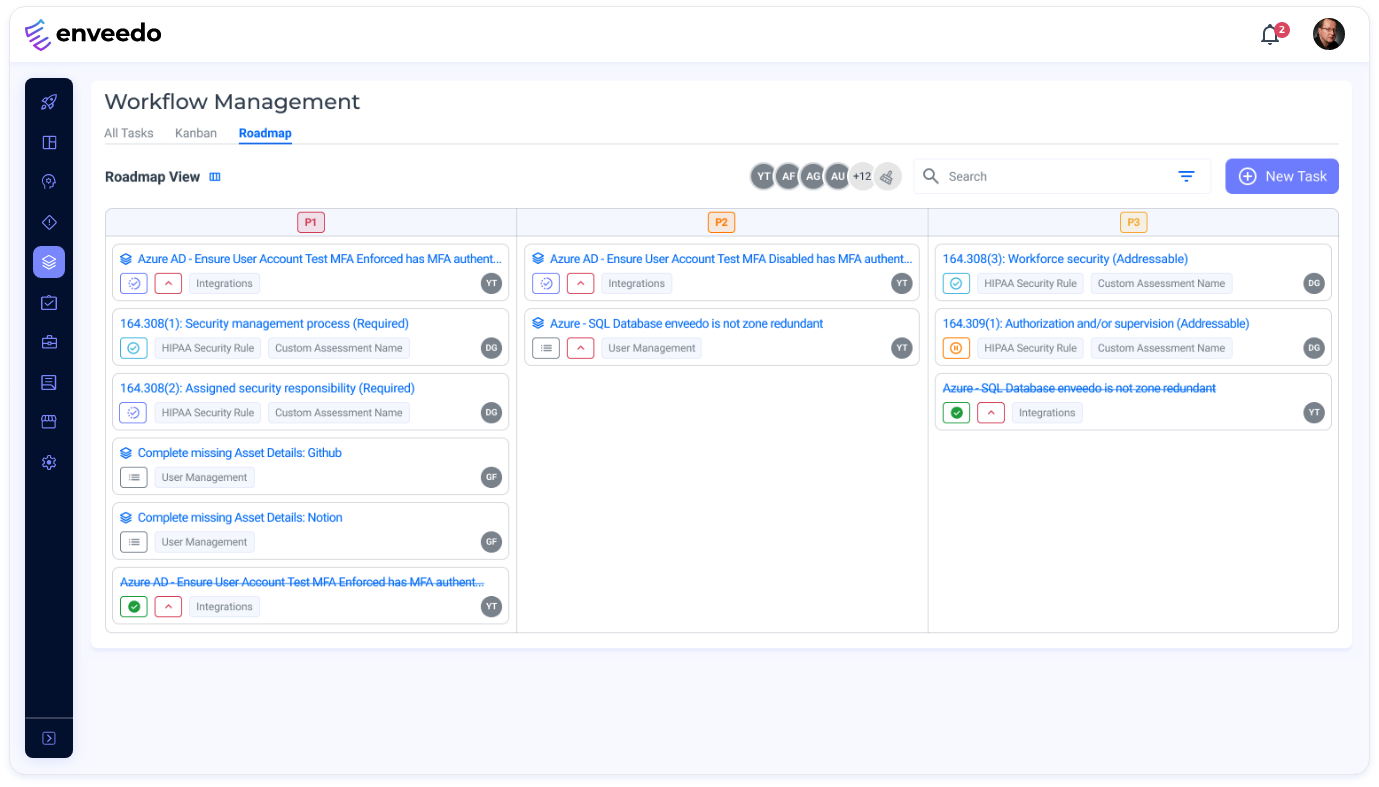Image resolution: width=1379 pixels, height=787 pixels.
Task: Expand the sidebar using the bottom arrow
Action: coord(48,738)
